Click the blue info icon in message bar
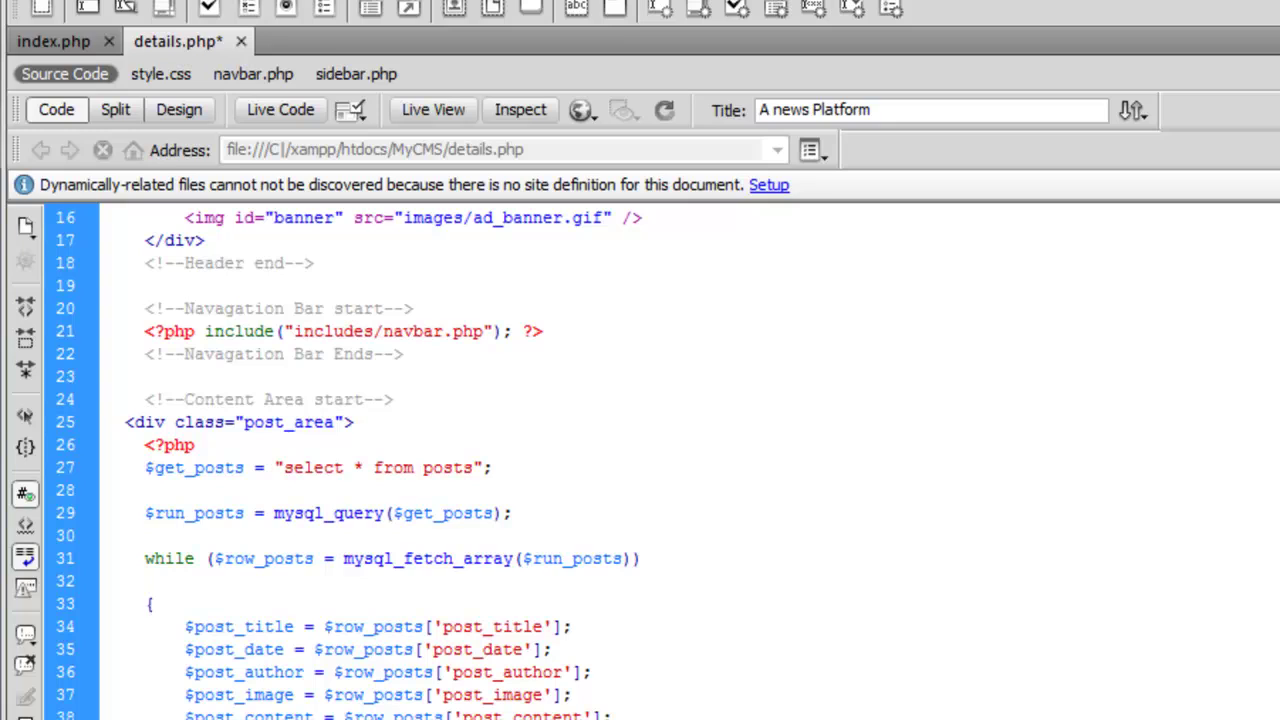 tap(24, 185)
